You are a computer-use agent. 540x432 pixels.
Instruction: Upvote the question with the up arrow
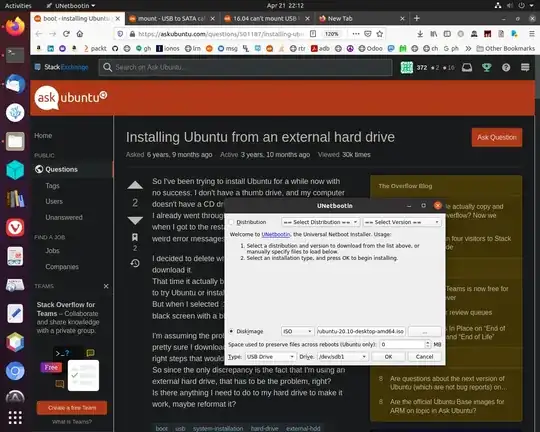[x=135, y=185]
